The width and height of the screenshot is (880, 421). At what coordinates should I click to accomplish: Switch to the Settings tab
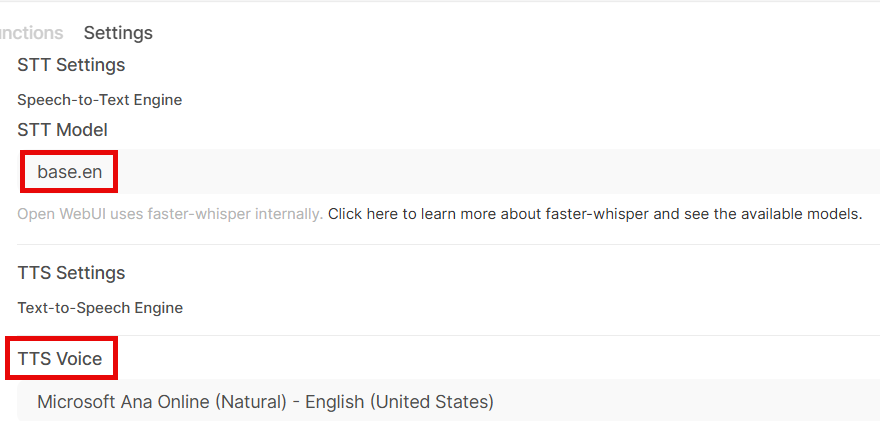[x=118, y=33]
